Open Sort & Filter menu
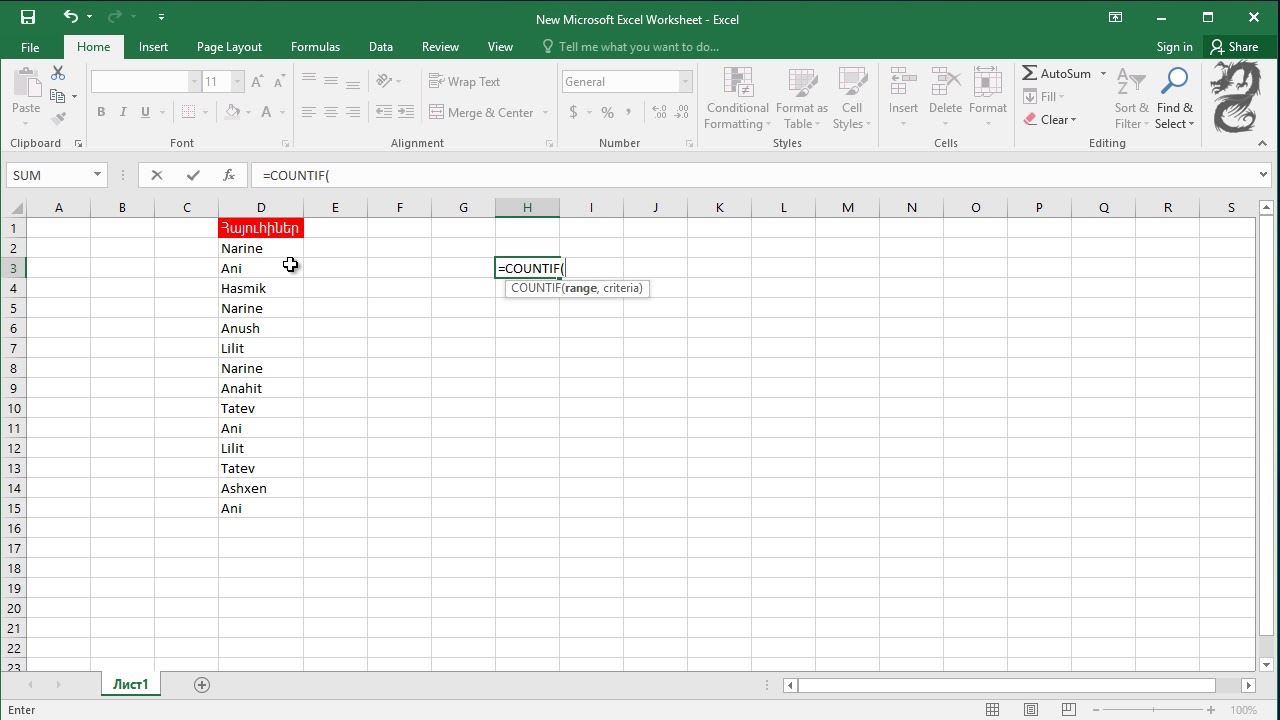 point(1131,99)
